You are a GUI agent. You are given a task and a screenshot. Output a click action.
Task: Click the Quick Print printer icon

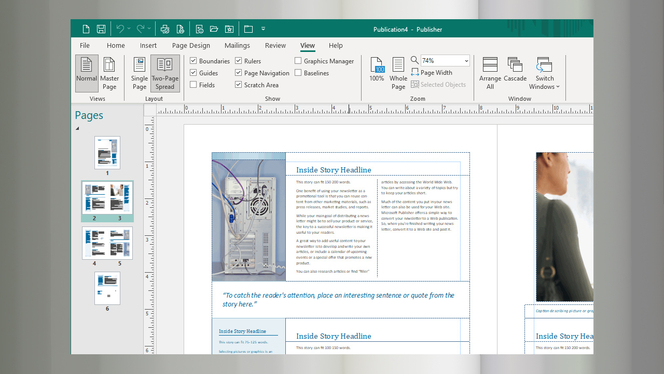(x=165, y=29)
